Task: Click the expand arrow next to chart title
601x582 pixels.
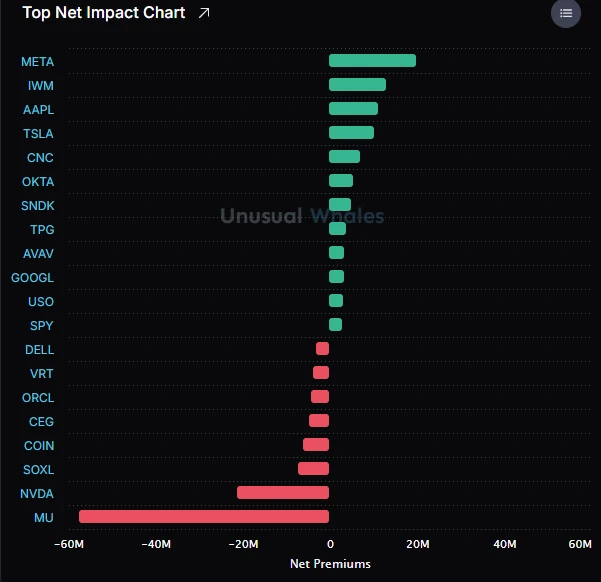Action: pos(204,13)
